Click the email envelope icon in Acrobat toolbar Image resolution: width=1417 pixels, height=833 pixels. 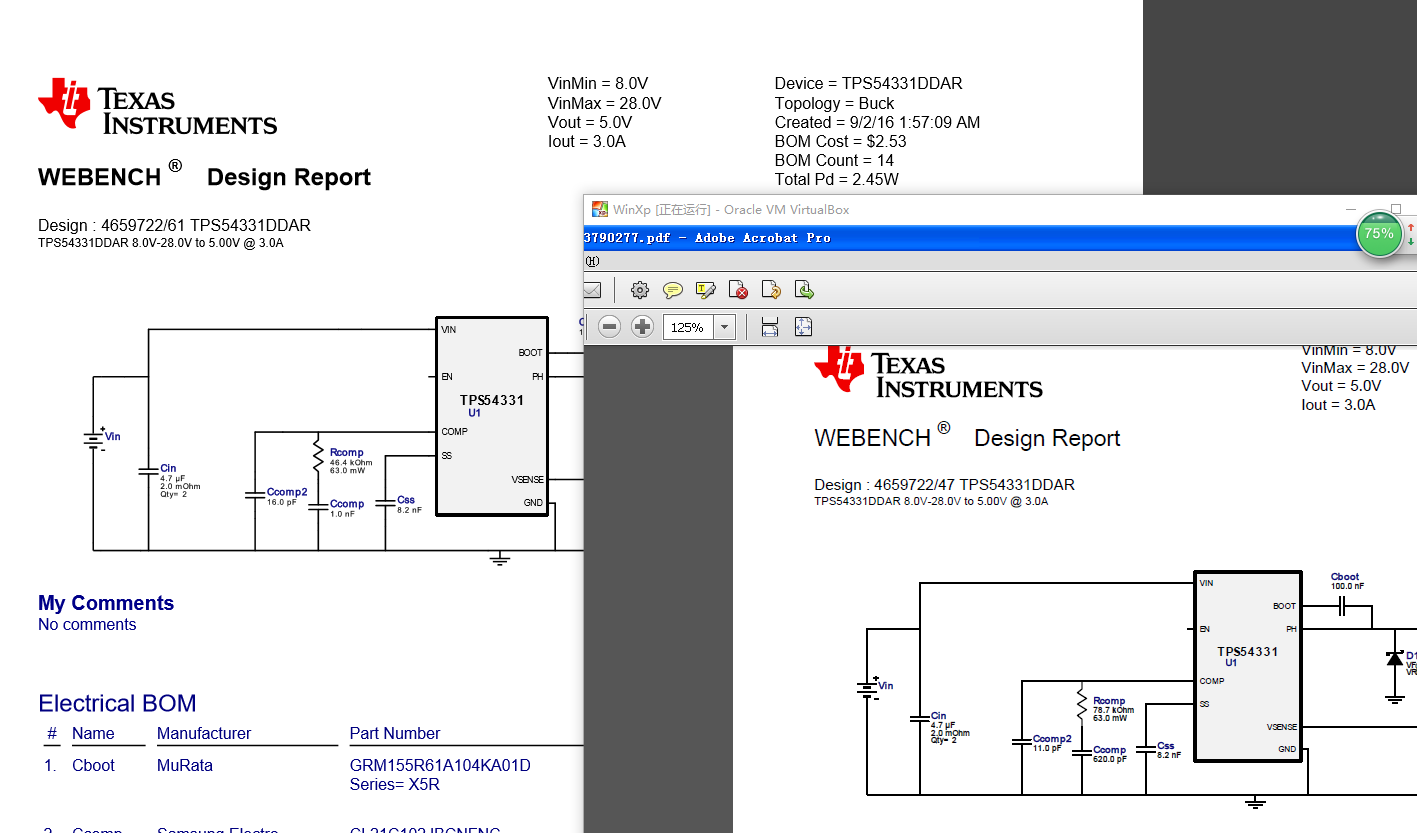[x=592, y=290]
